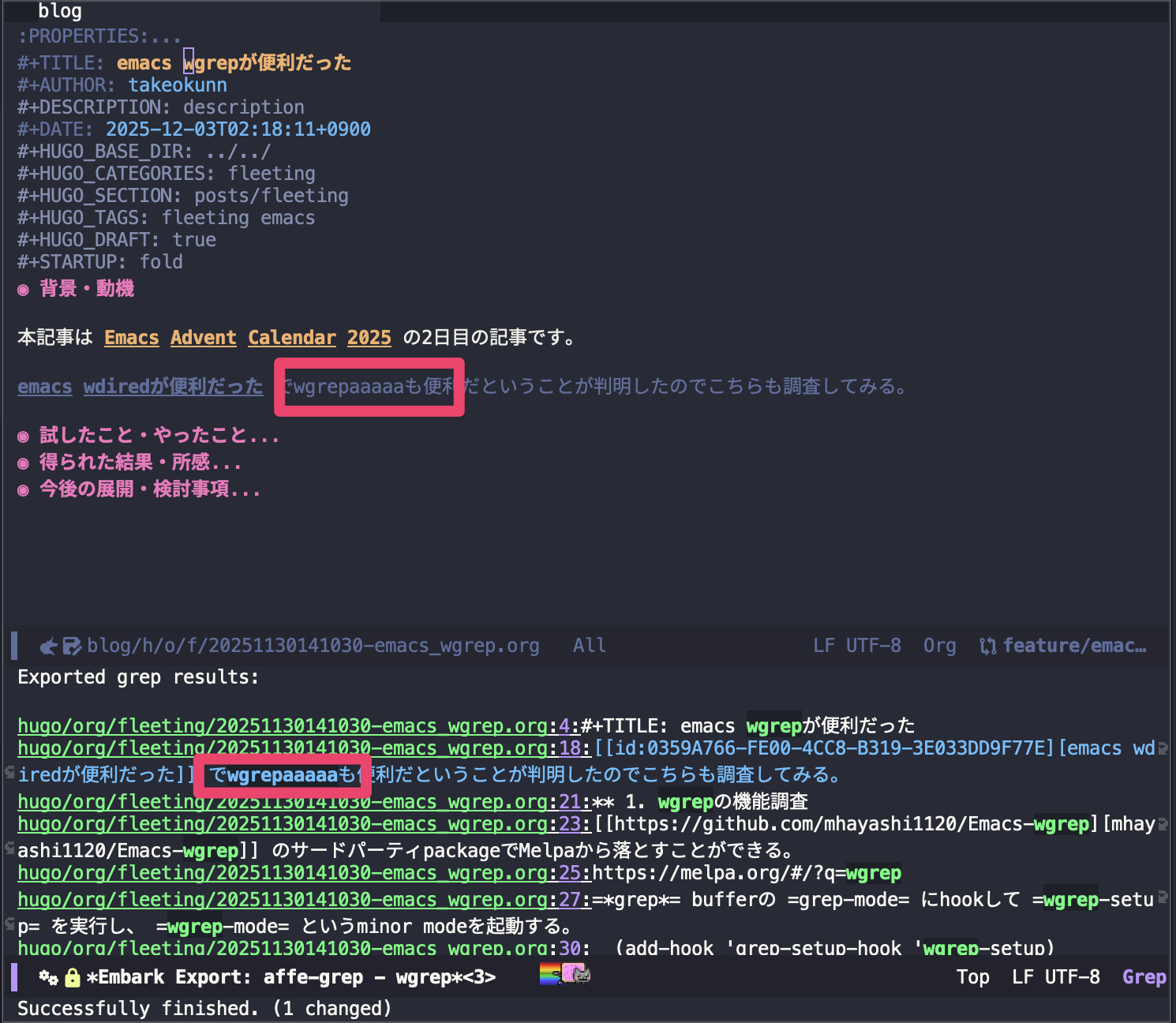1176x1023 pixels.
Task: Click the Nyan cat icon in modeline
Action: (x=575, y=974)
